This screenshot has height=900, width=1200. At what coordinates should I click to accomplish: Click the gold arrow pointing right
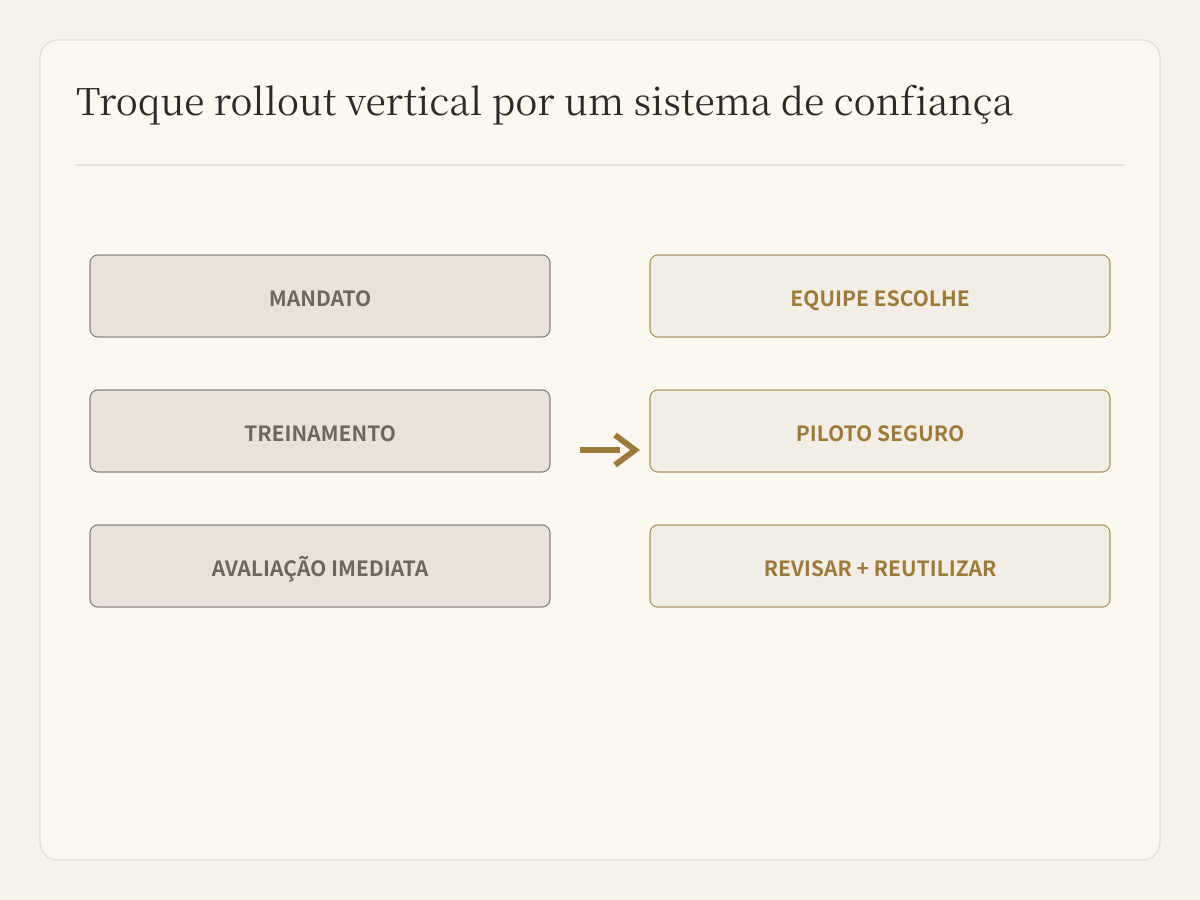tap(609, 450)
